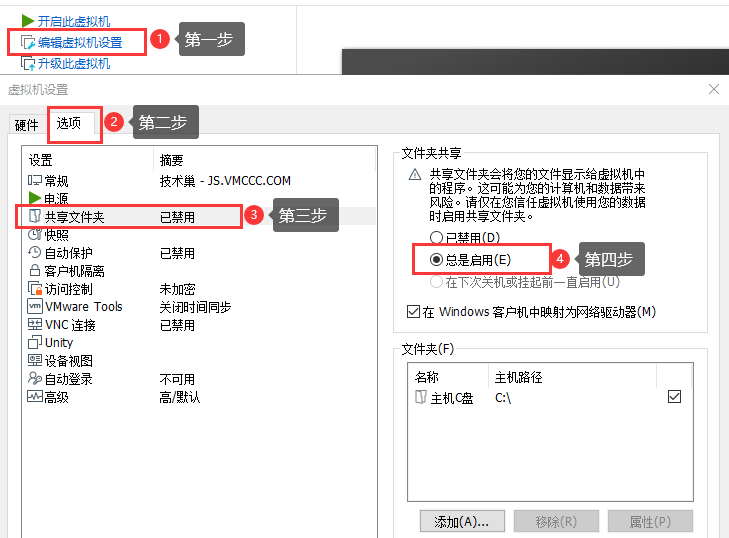729x538 pixels.
Task: Open the 编辑虚拟机设置 link
Action: point(80,42)
